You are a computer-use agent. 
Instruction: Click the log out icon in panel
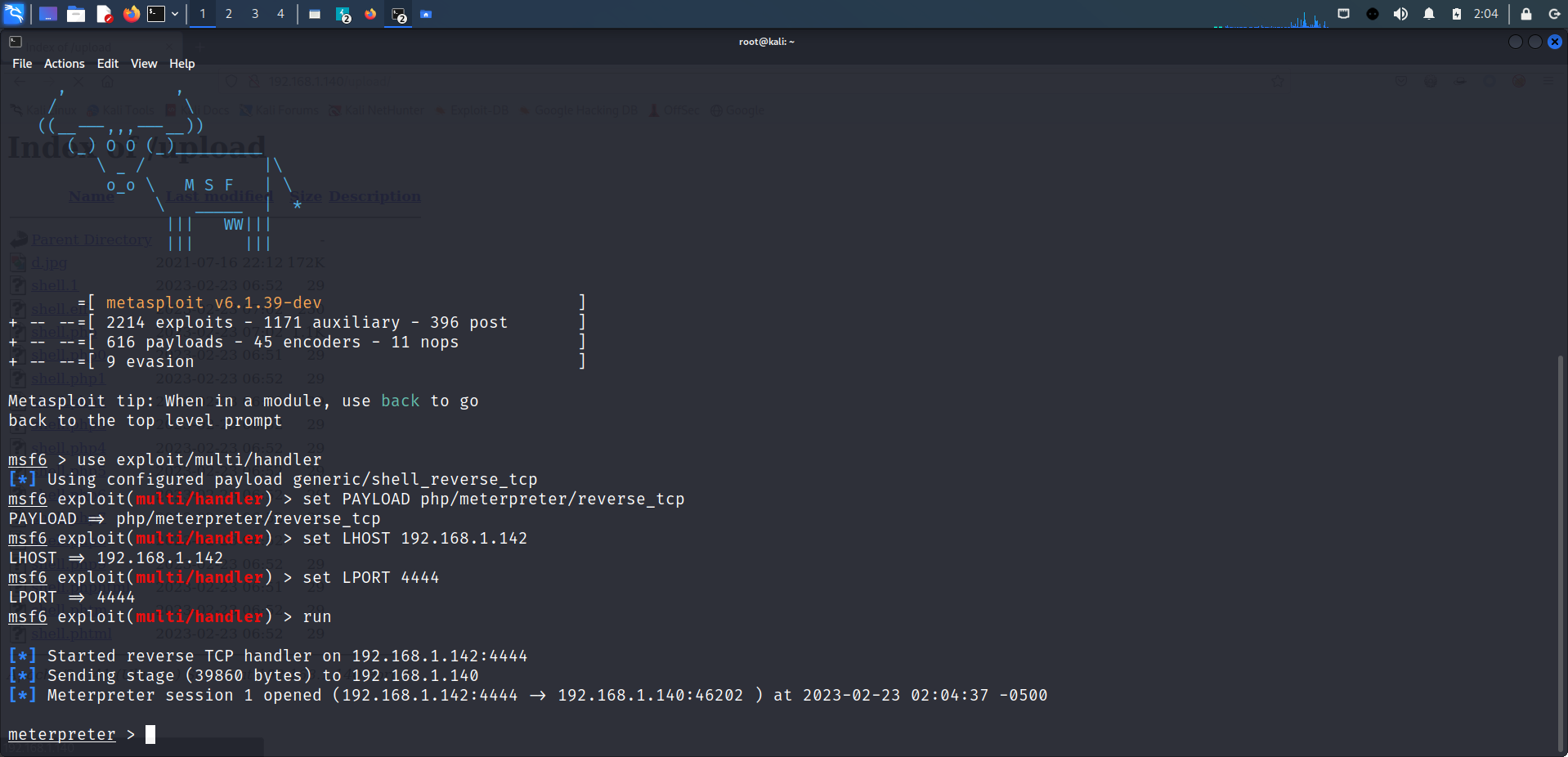pyautogui.click(x=1554, y=14)
